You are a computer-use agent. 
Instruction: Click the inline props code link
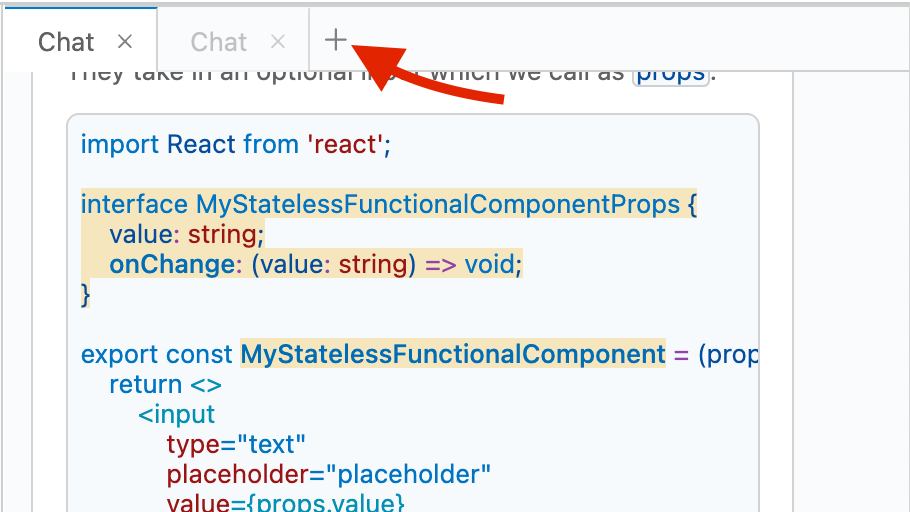click(x=671, y=75)
